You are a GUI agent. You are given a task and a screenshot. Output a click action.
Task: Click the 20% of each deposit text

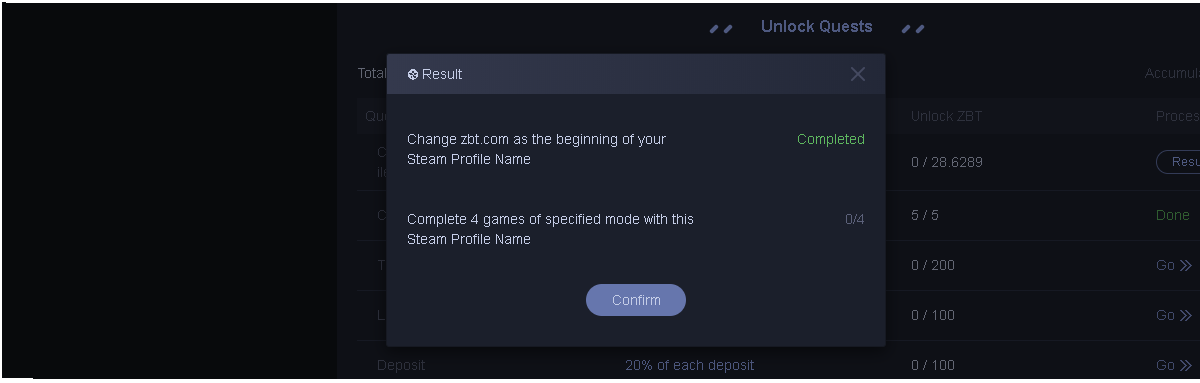tap(690, 365)
